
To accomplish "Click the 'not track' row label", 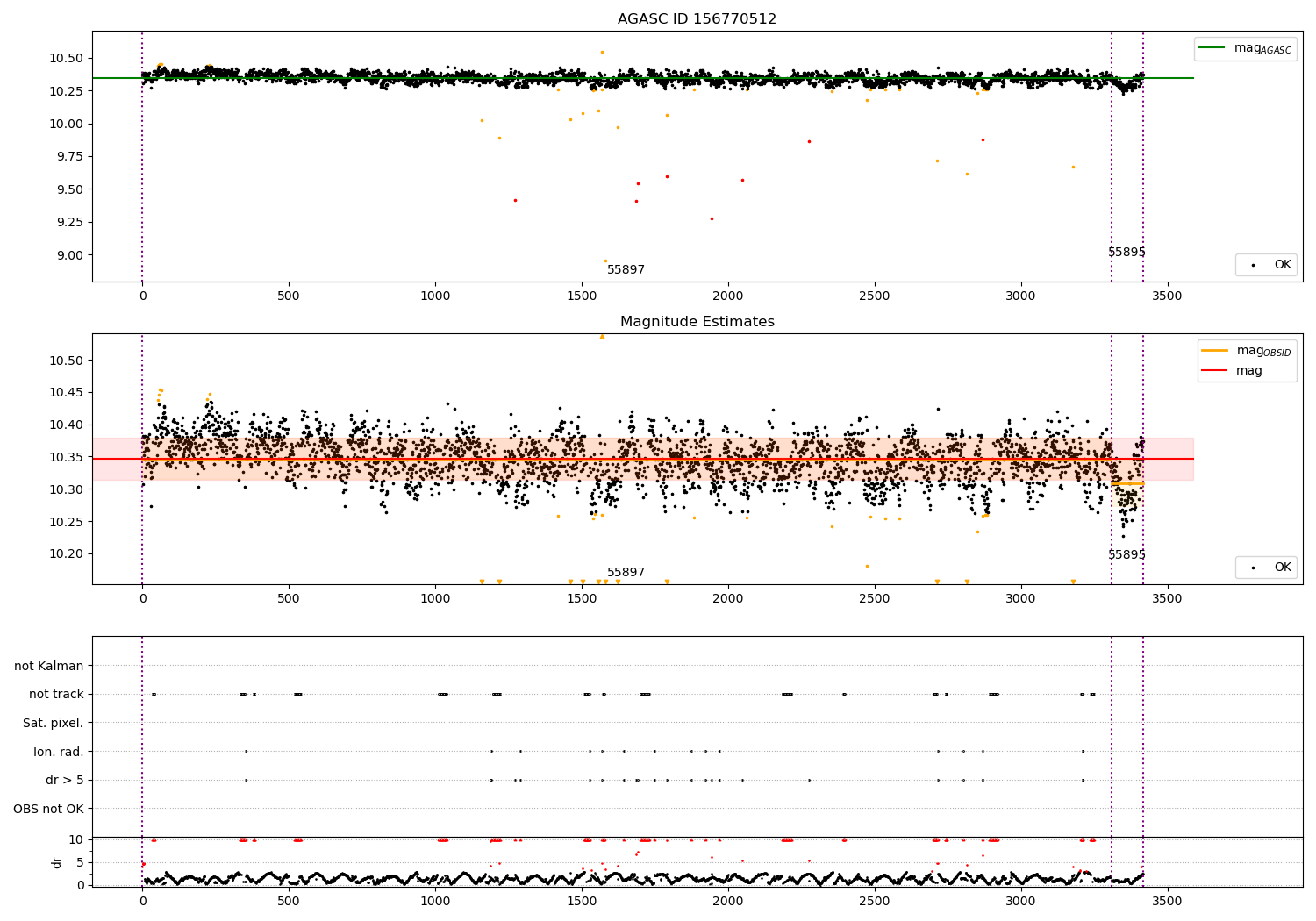I will tap(56, 695).
